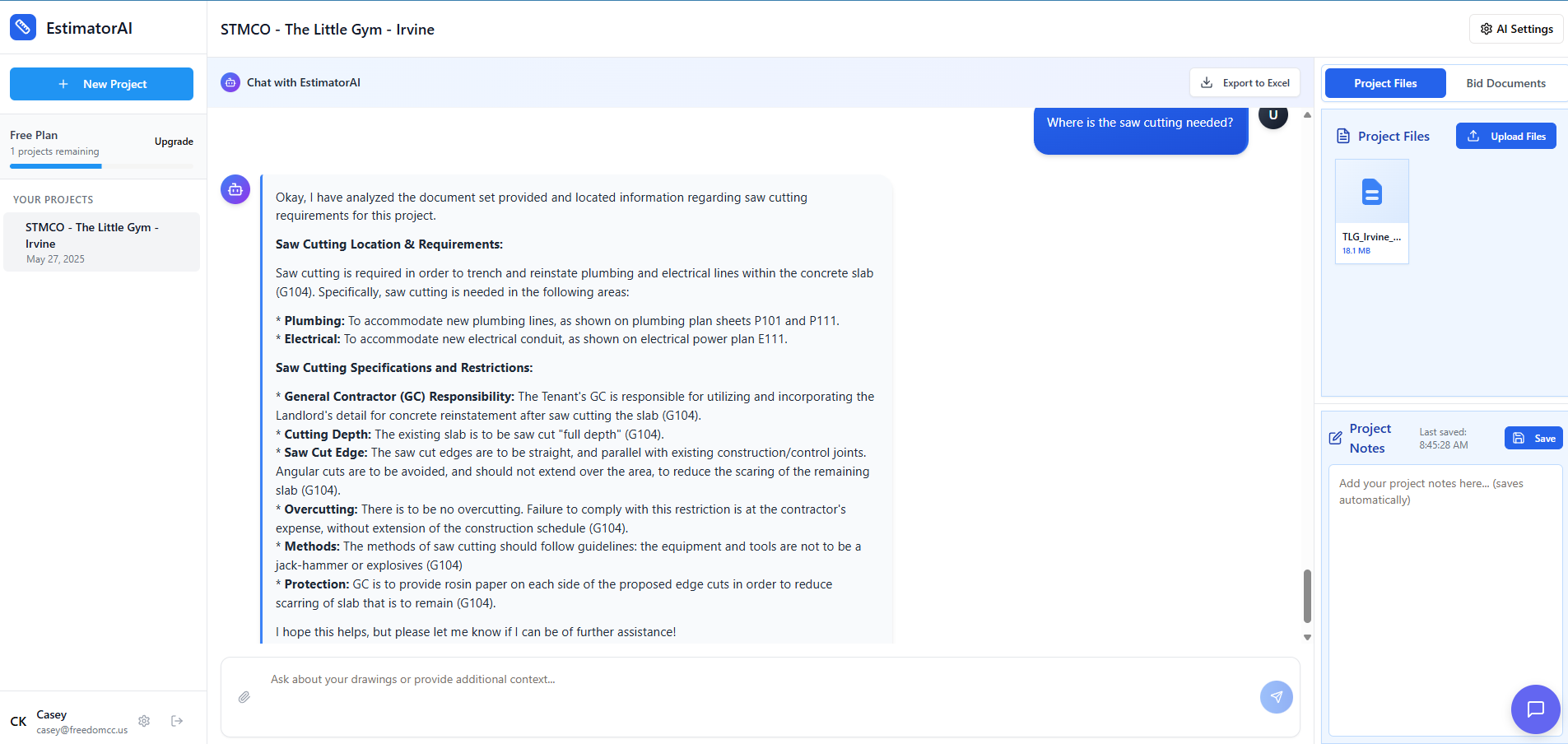1568x744 pixels.
Task: Upload Files to project
Action: [1505, 136]
